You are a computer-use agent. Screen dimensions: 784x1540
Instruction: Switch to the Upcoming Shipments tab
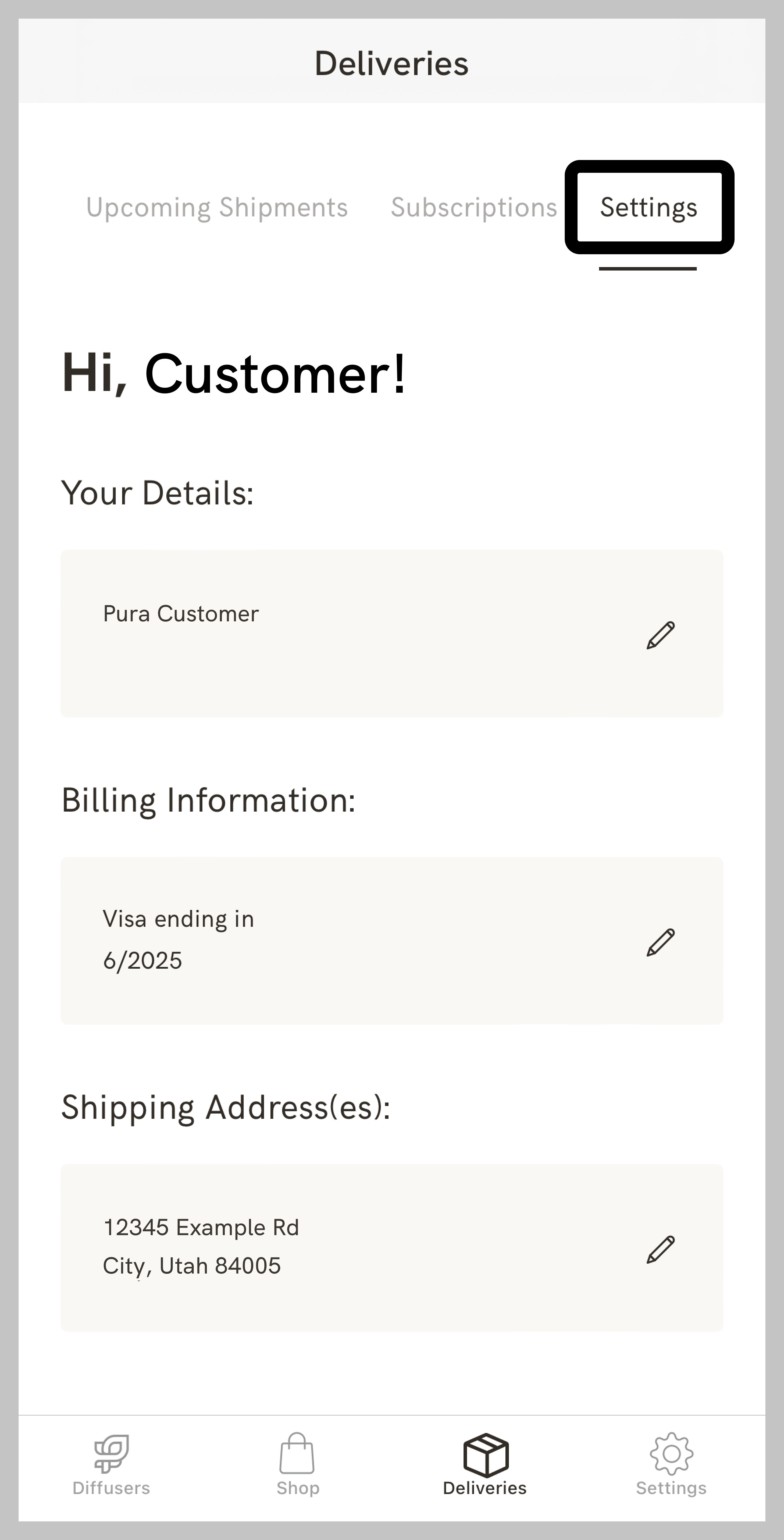217,207
